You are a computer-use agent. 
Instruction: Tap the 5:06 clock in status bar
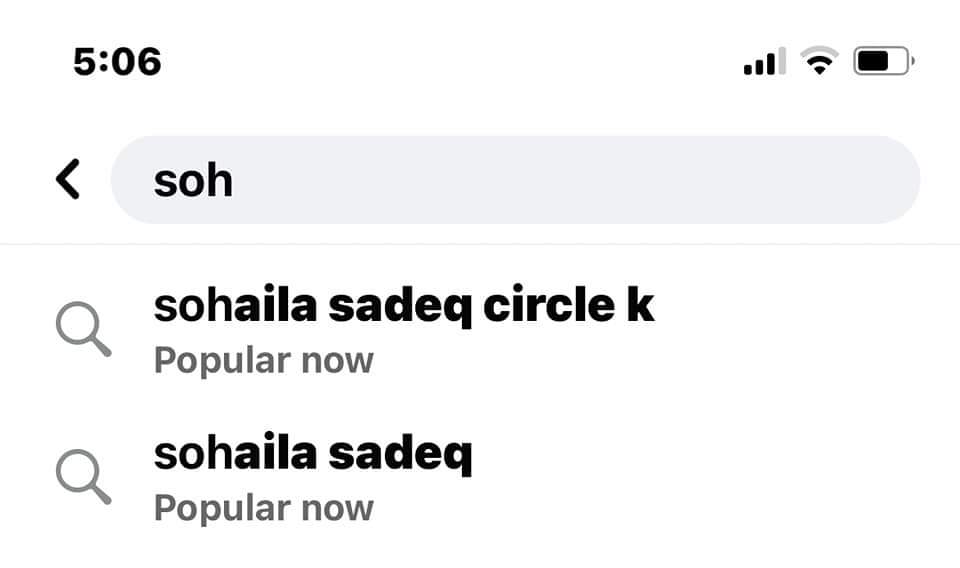[x=117, y=62]
